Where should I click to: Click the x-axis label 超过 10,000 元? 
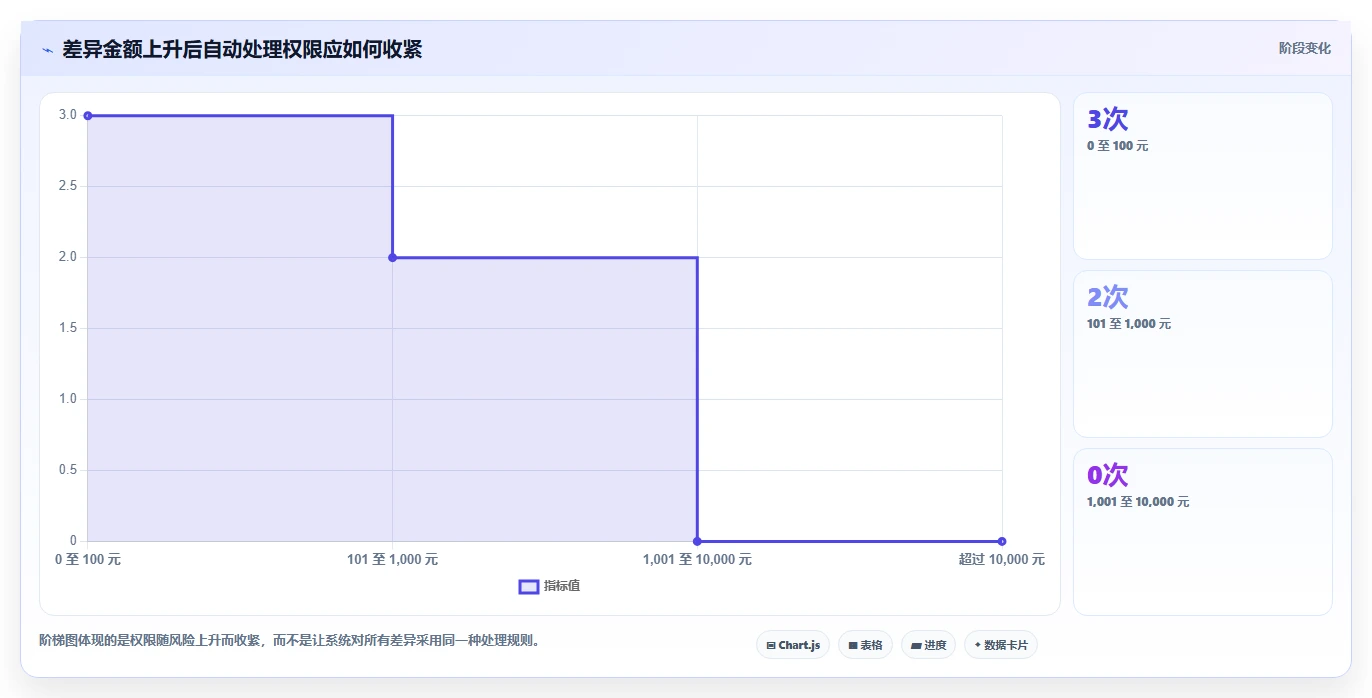point(1002,560)
